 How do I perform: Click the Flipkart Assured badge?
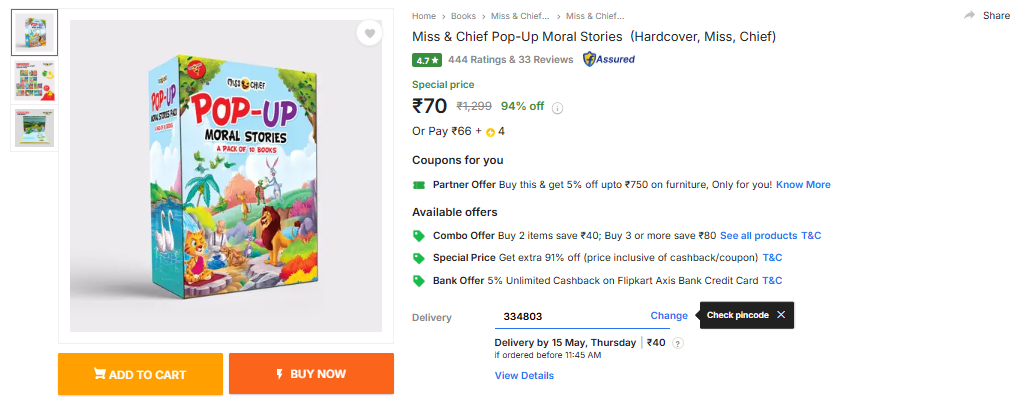coord(608,60)
